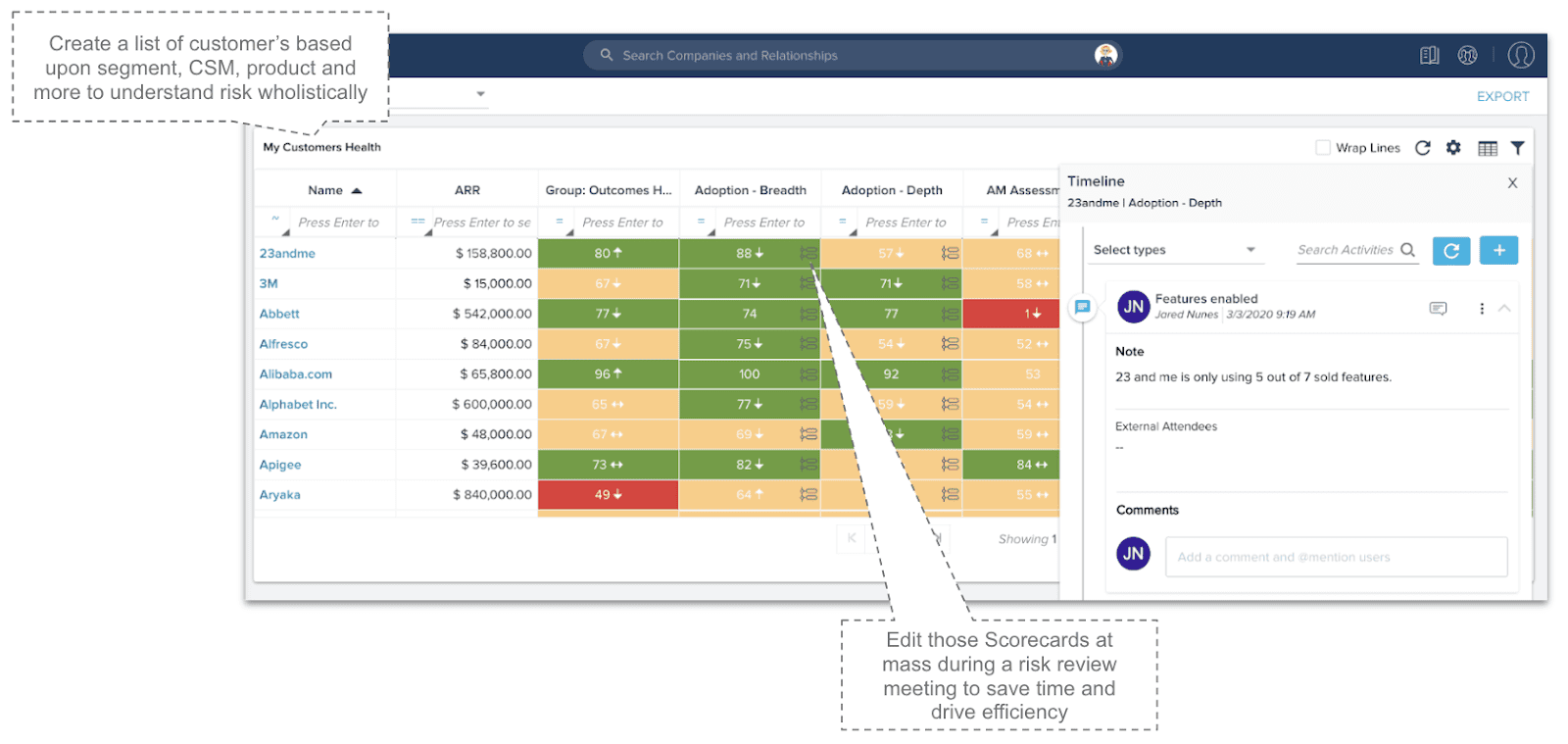Click the user profile icon in header
This screenshot has height=744, width=1568.
[x=1520, y=56]
